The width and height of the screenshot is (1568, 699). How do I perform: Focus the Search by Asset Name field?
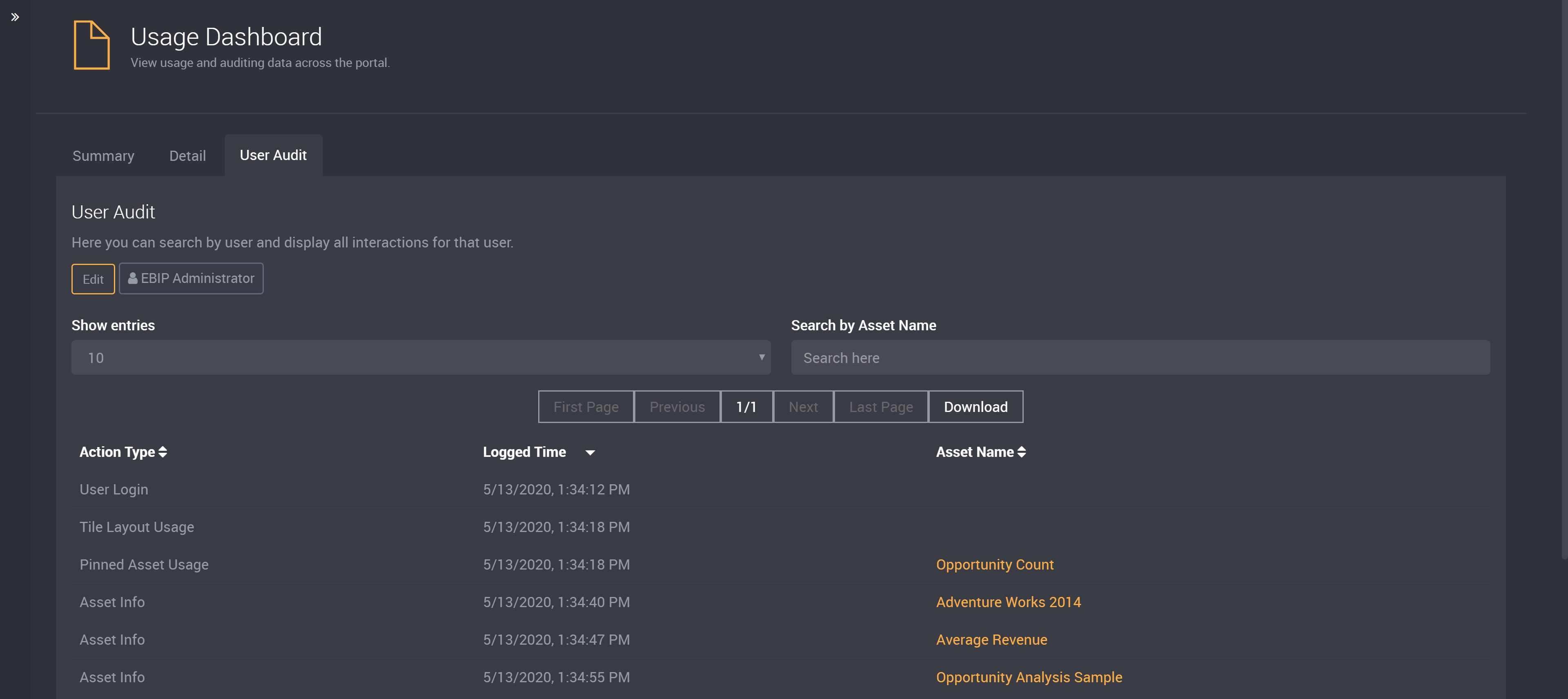[x=1140, y=357]
